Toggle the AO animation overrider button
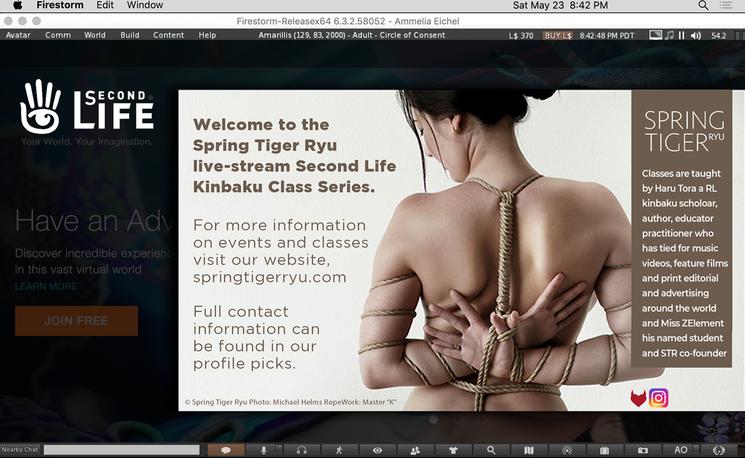 [x=680, y=450]
